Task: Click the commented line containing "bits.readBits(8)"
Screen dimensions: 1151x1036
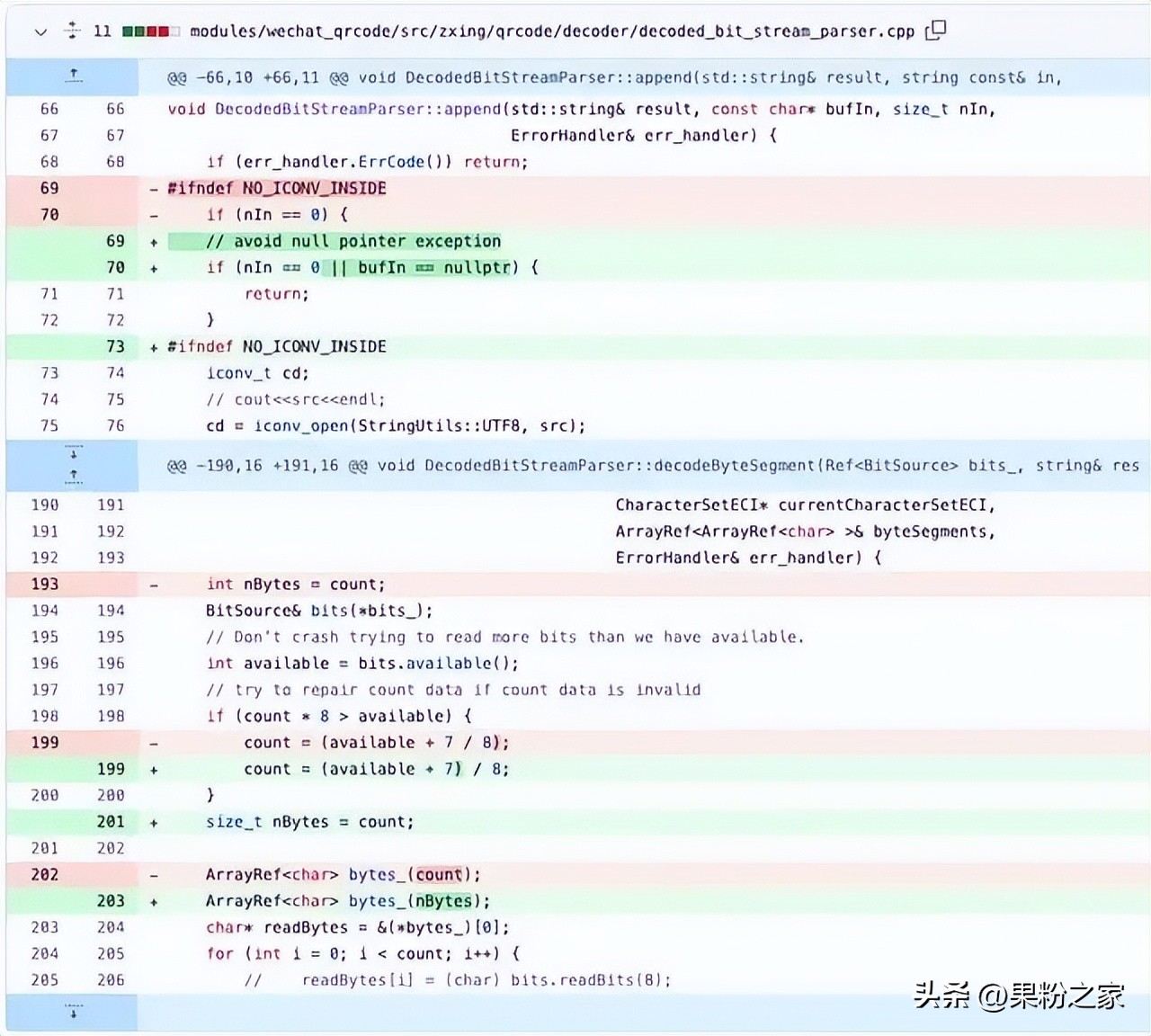Action: pos(458,980)
